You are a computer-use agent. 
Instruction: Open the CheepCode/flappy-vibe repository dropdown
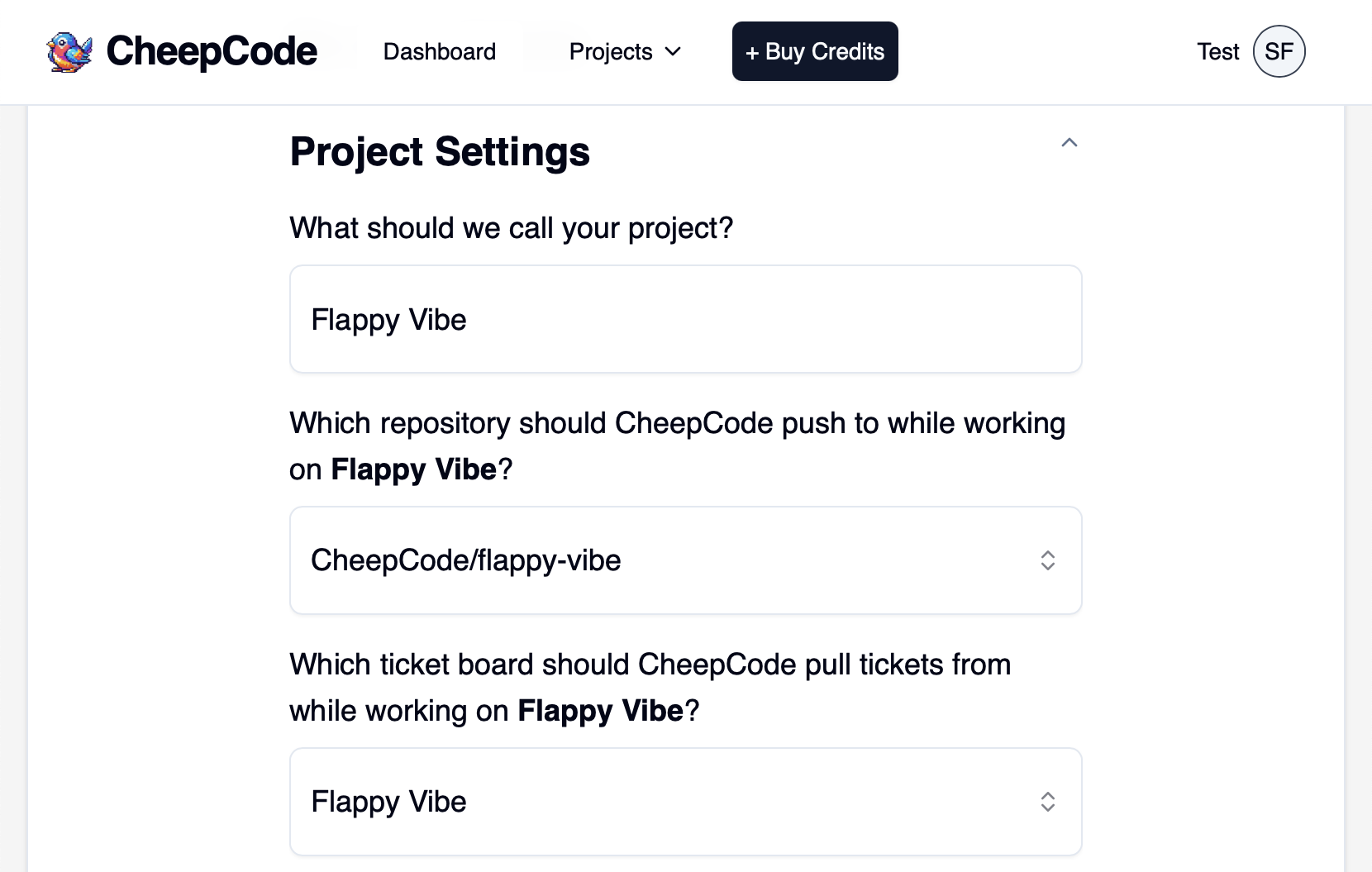685,560
